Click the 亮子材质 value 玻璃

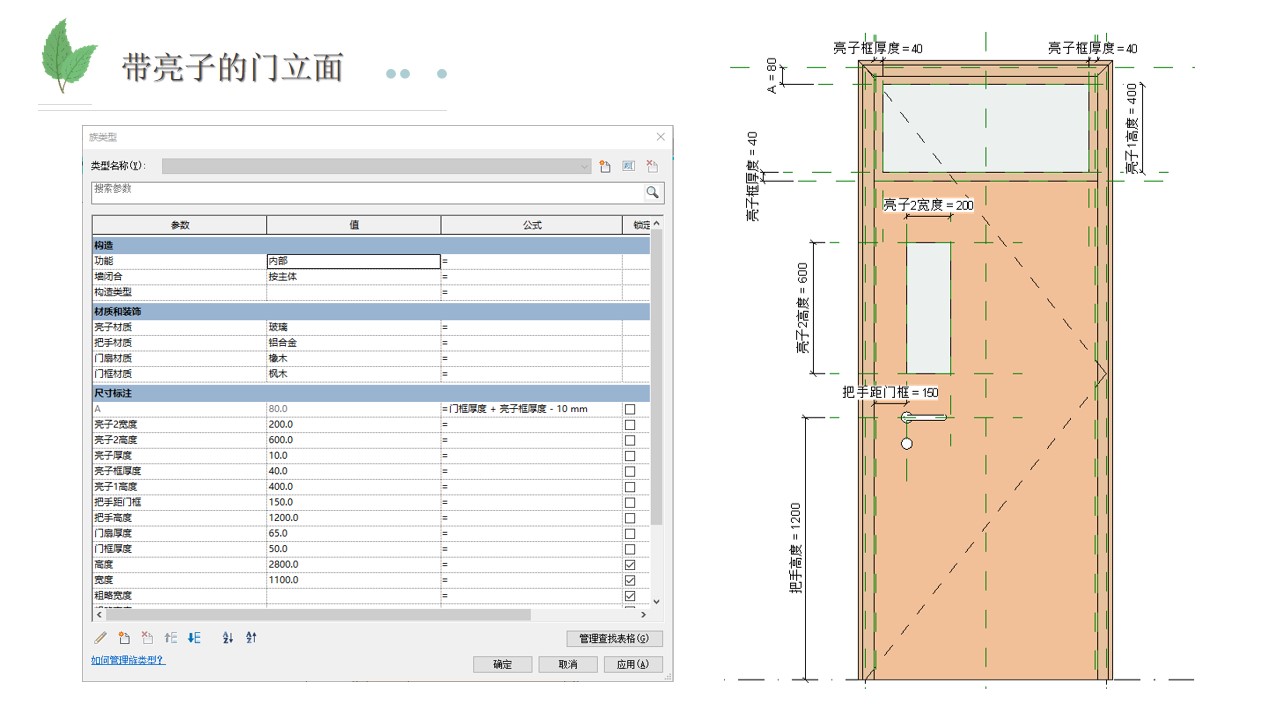coord(353,327)
